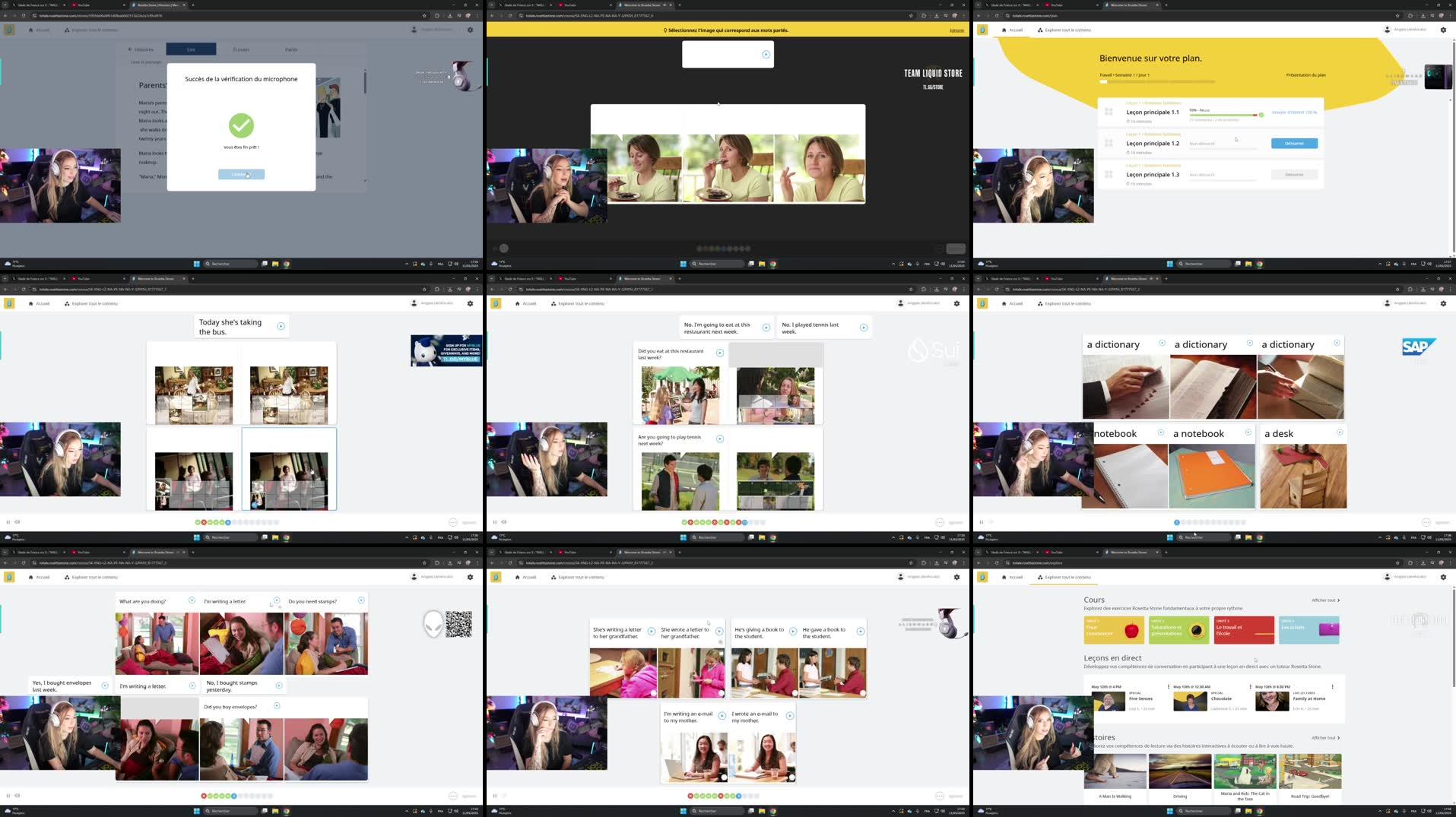Switch to the "Parler" story tab
This screenshot has width=1456, height=817.
291,49
